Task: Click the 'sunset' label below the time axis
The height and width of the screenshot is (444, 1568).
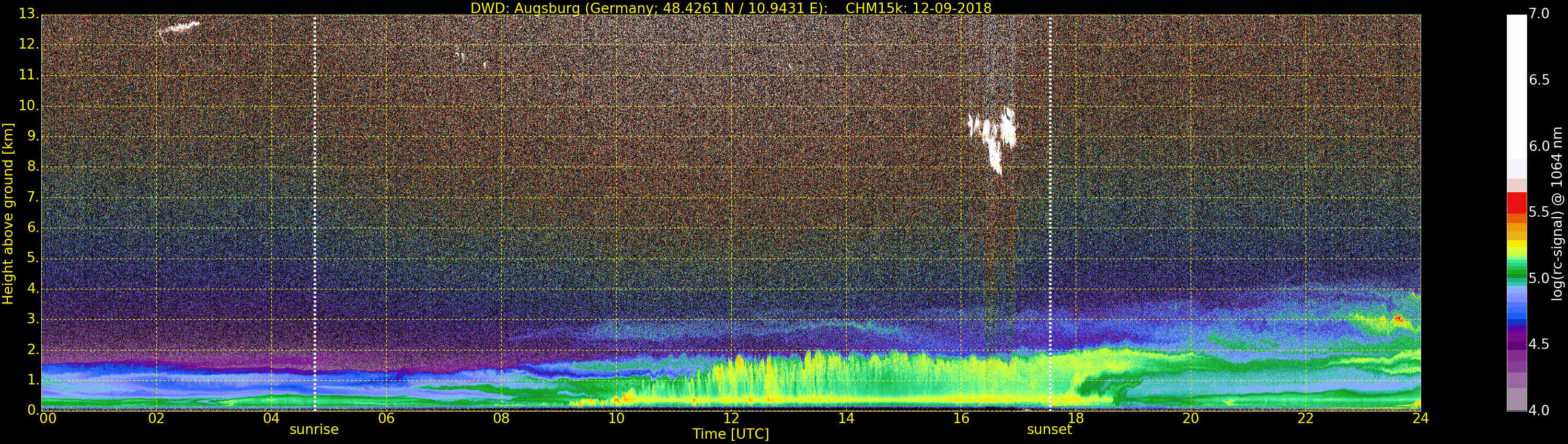Action: (x=1050, y=429)
